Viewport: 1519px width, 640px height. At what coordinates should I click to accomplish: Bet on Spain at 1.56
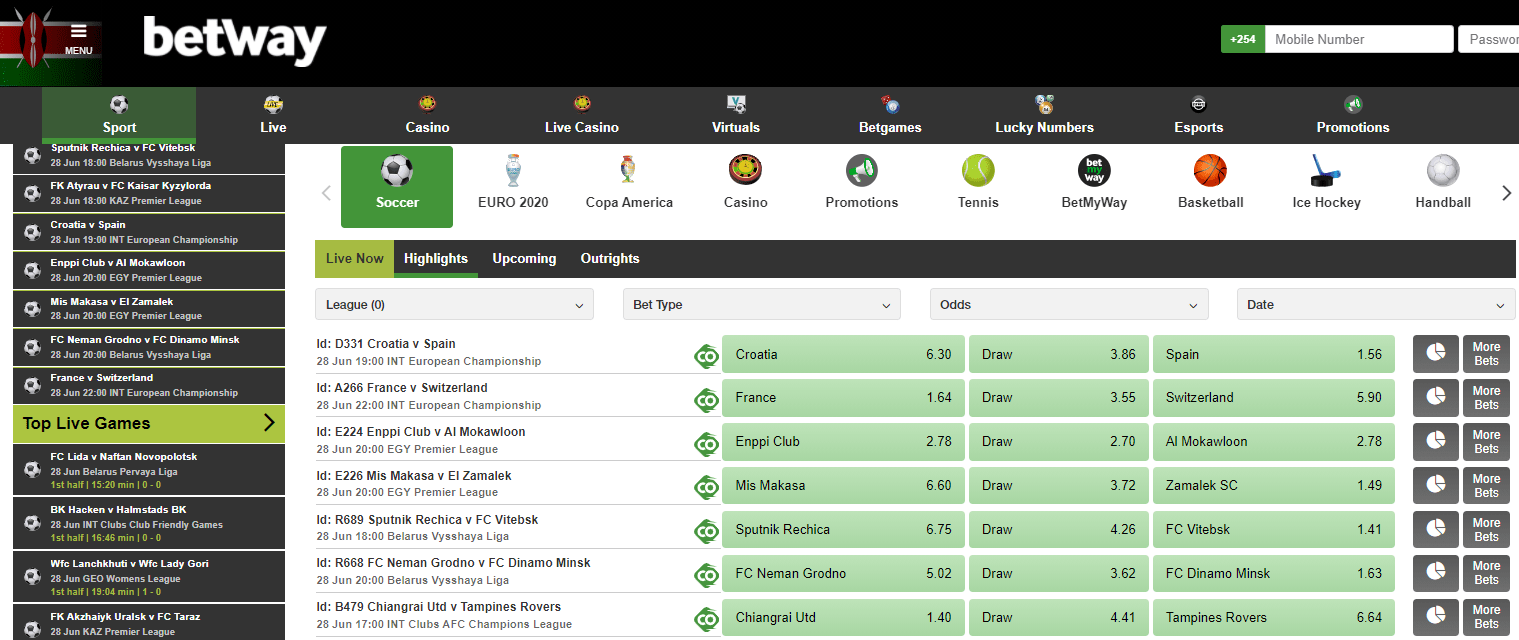click(1274, 354)
